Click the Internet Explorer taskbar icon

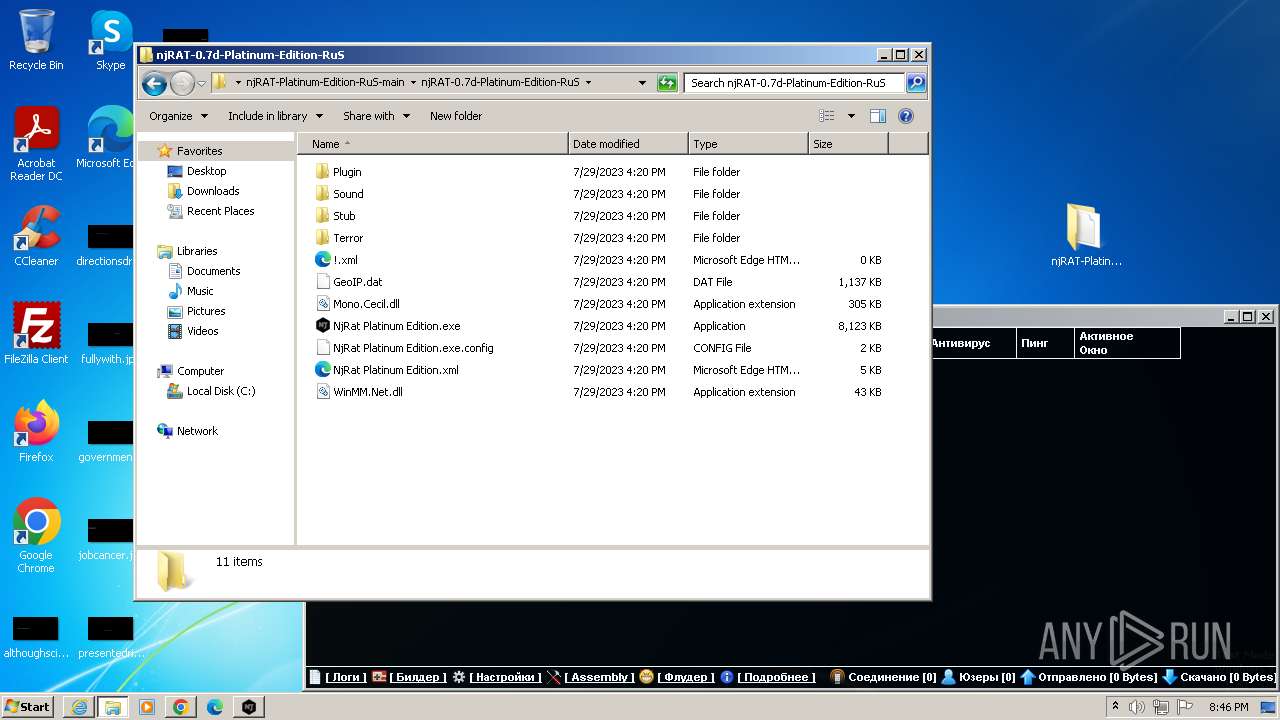coord(79,707)
